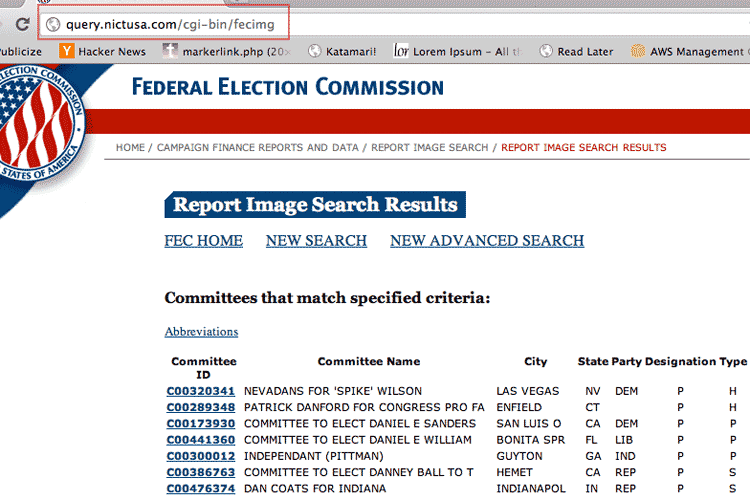
Task: Open NEW ADVANCED SEARCH link
Action: [x=487, y=241]
